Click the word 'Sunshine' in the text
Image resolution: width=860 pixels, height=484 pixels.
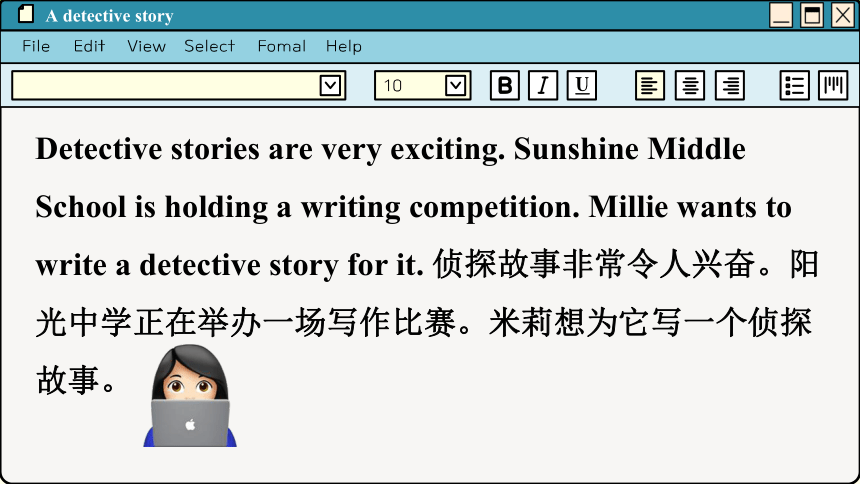click(x=576, y=149)
